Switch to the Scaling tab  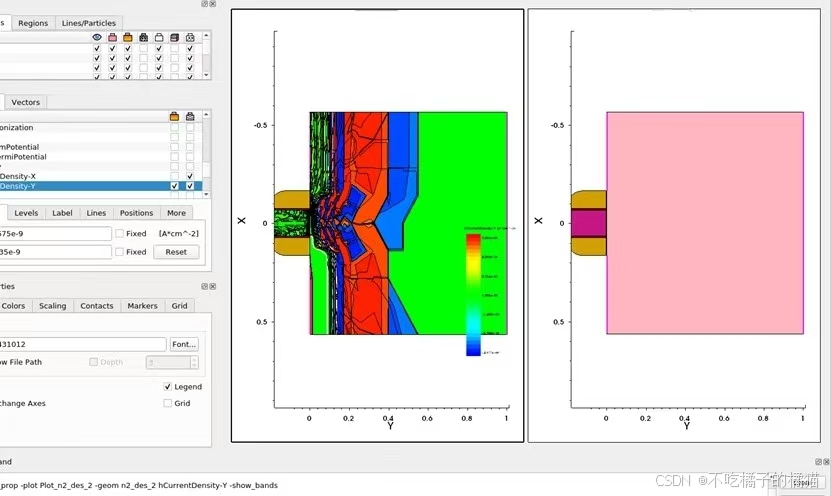tap(52, 306)
